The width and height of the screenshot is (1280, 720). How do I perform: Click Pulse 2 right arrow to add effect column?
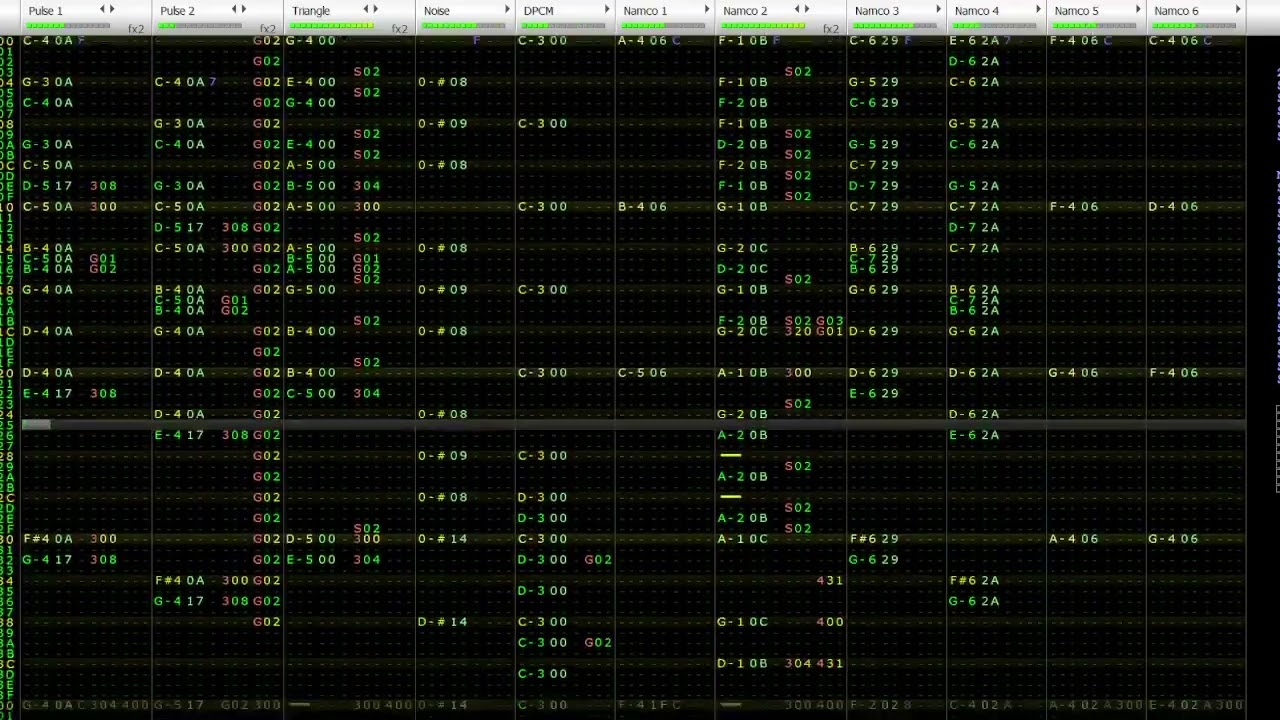click(243, 10)
